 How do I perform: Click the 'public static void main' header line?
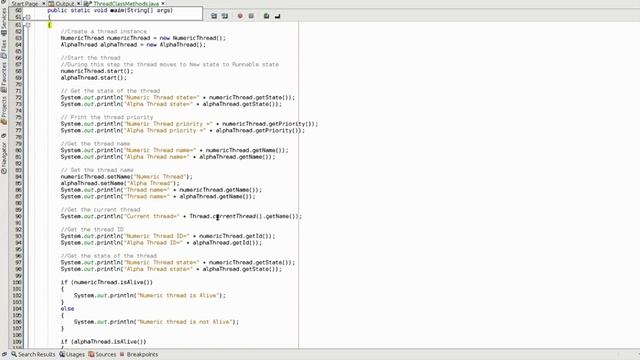110,10
